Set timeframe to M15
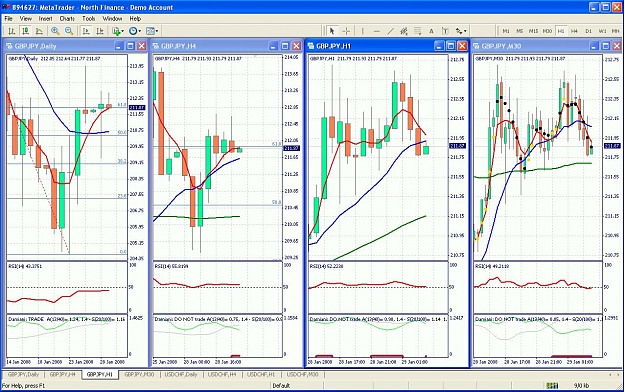 pyautogui.click(x=533, y=31)
